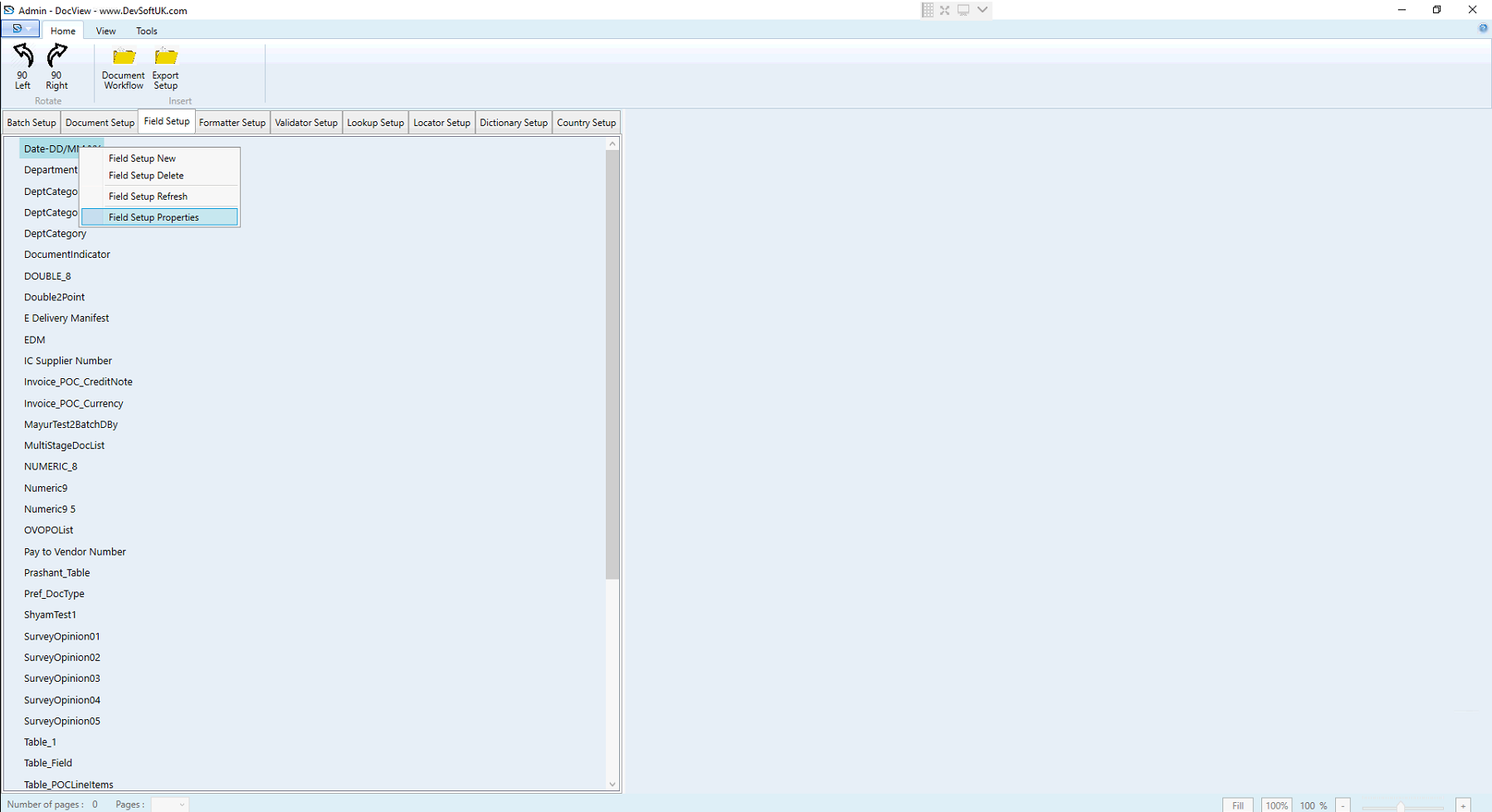Click the grid view icon in the title bar

pos(927,9)
